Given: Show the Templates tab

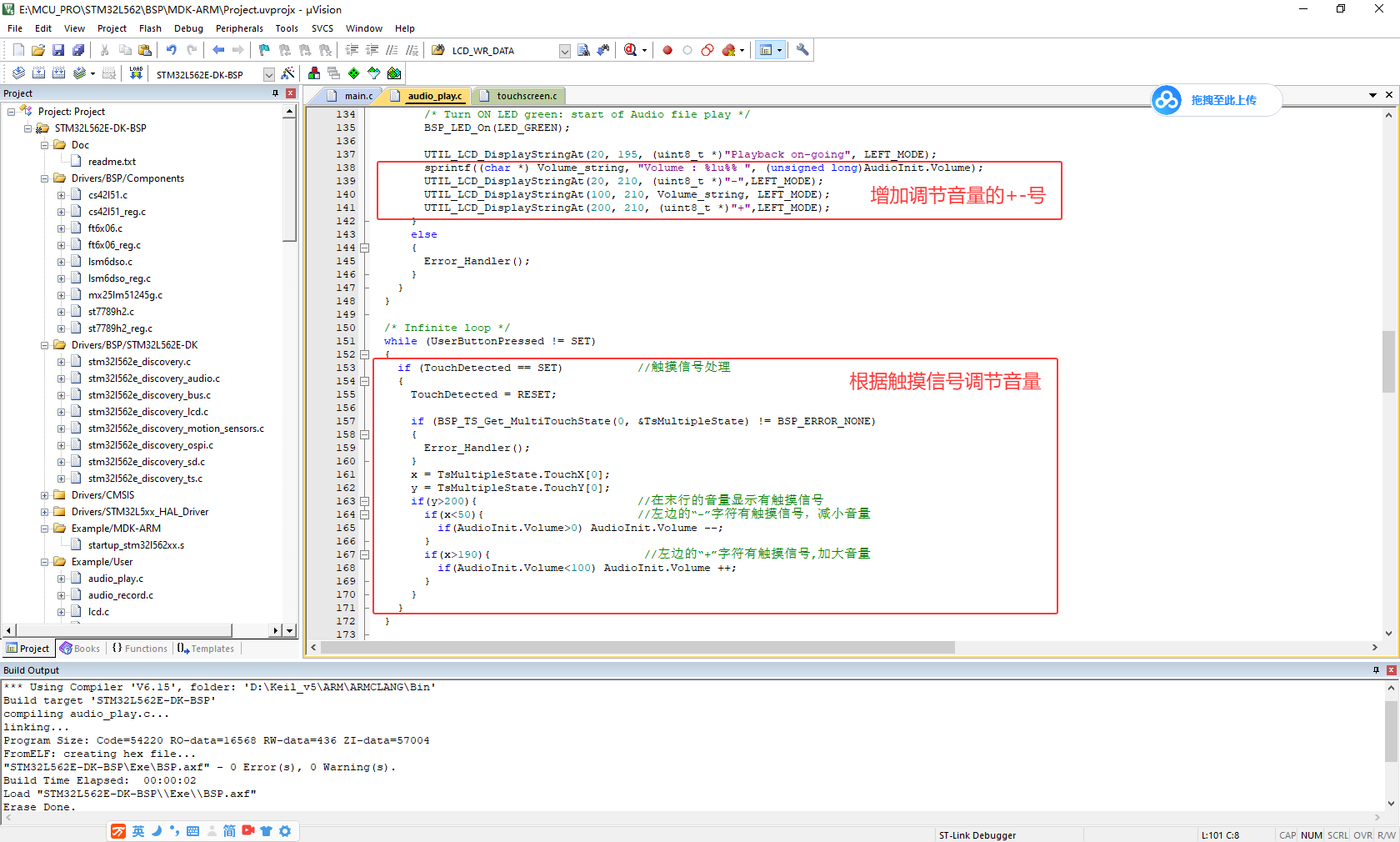Looking at the screenshot, I should (x=206, y=649).
